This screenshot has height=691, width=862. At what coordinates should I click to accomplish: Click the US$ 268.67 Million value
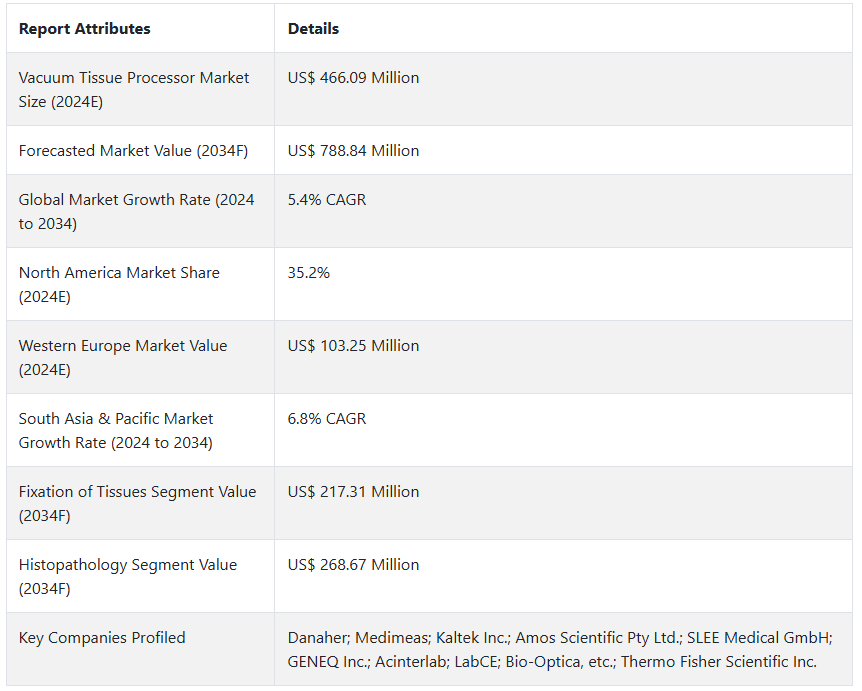click(353, 565)
